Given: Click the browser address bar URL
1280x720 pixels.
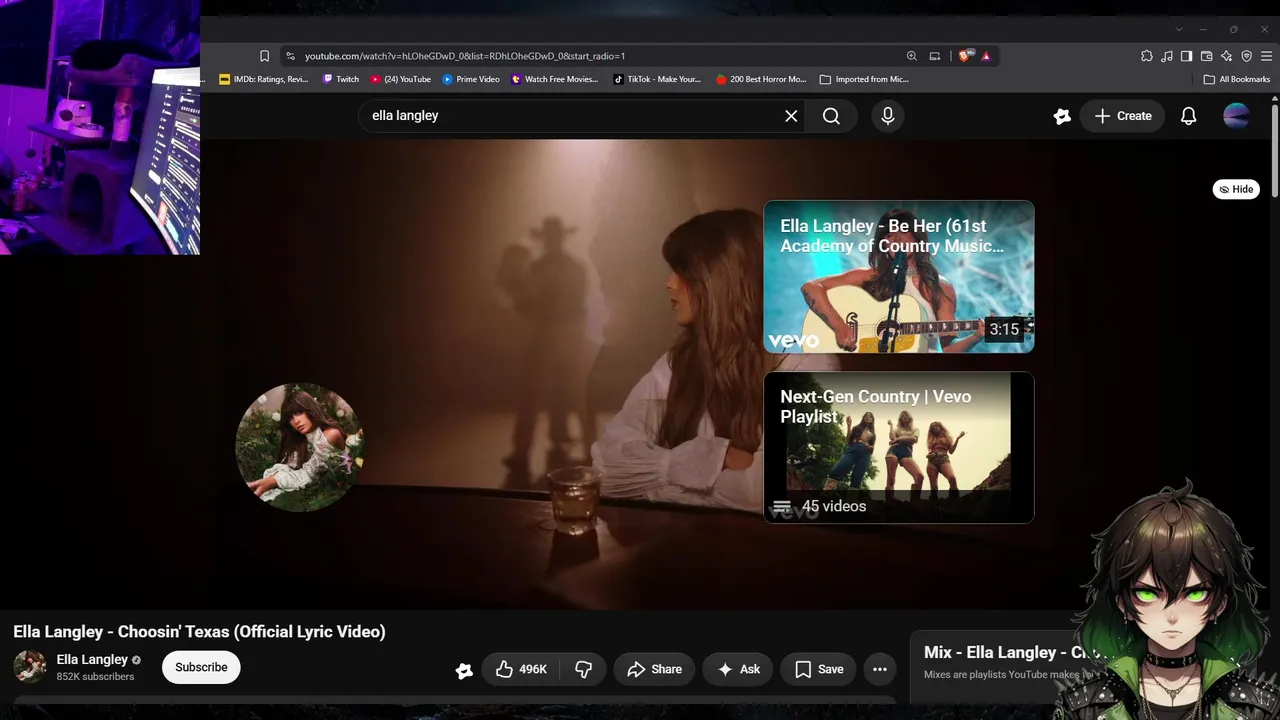Looking at the screenshot, I should click(465, 56).
